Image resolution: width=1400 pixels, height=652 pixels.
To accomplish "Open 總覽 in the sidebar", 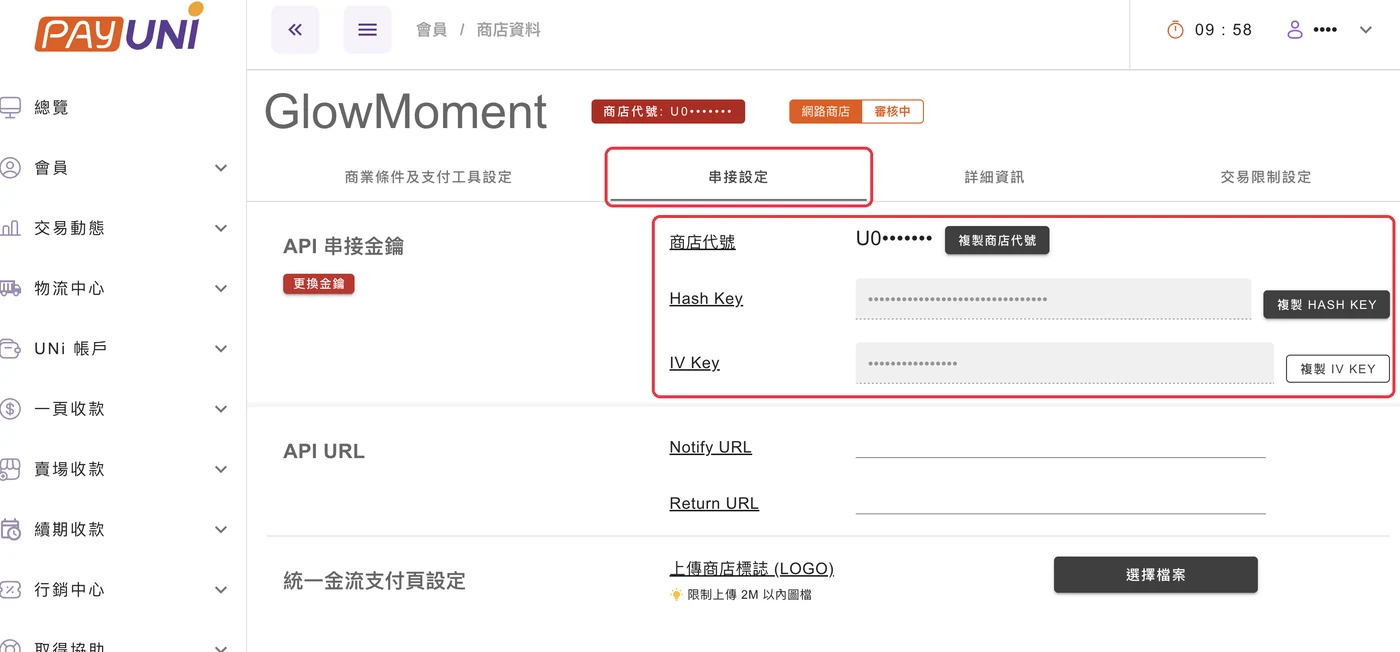I will coord(51,108).
